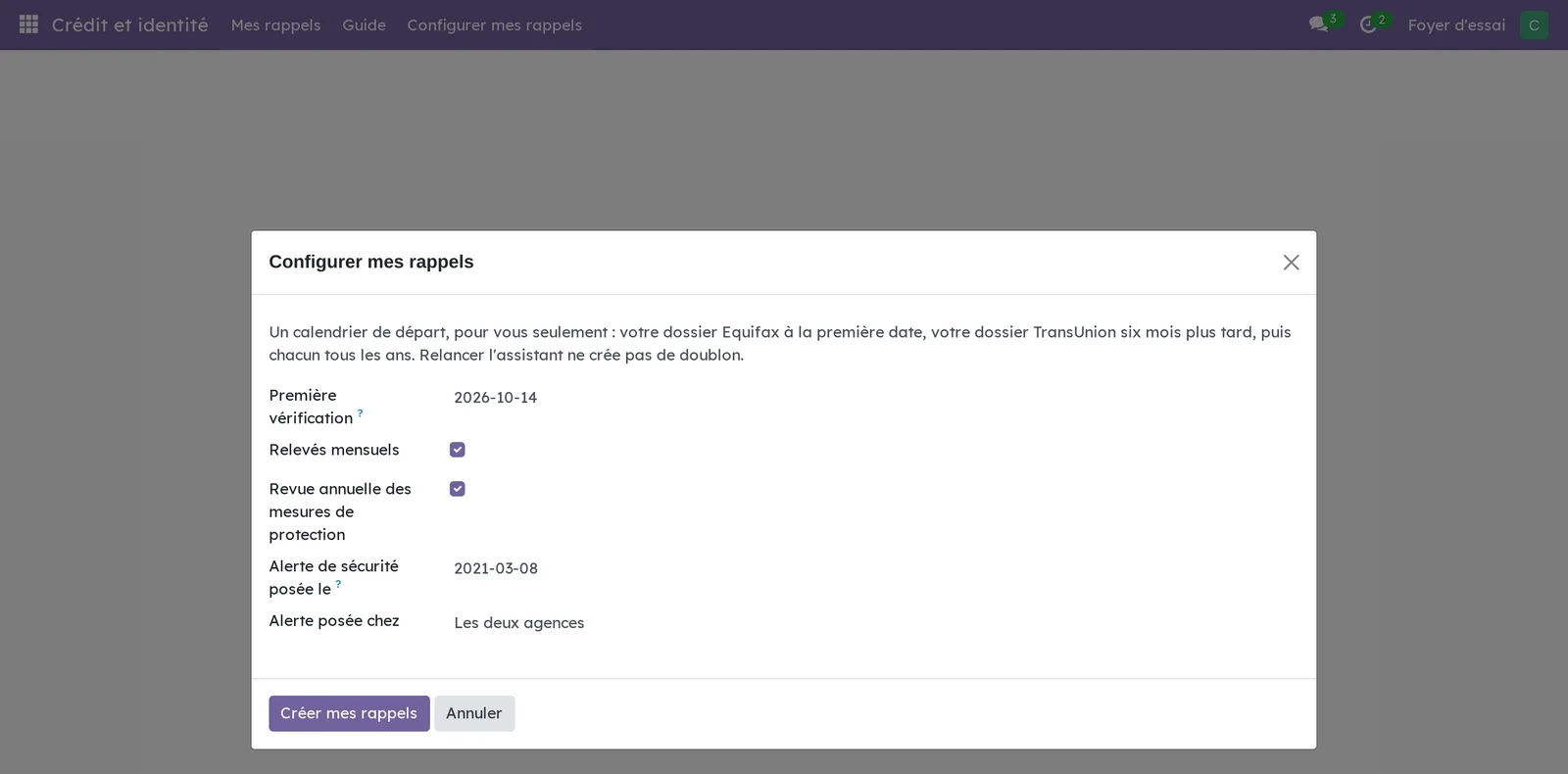The height and width of the screenshot is (774, 1568).
Task: Click the Crédit et identité app title
Action: pyautogui.click(x=129, y=24)
